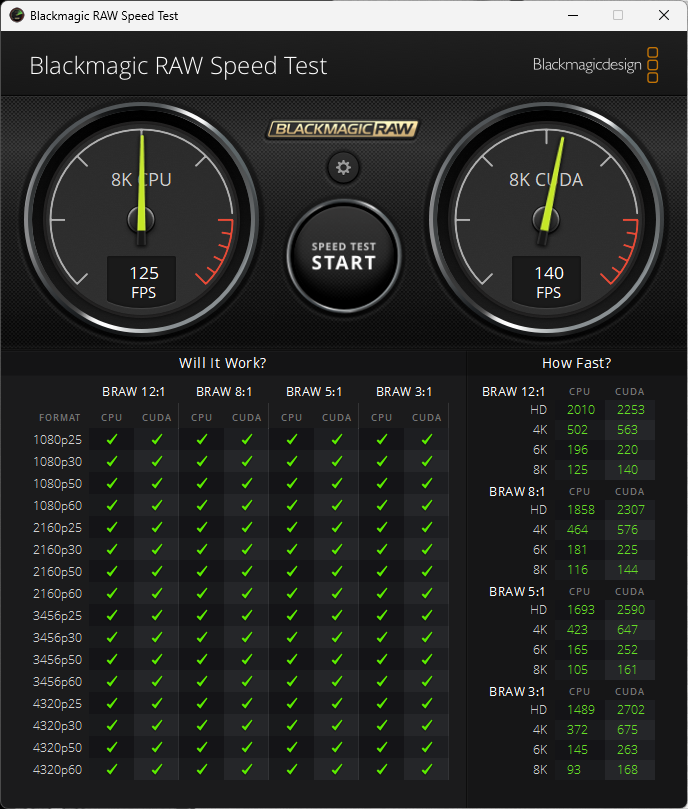The height and width of the screenshot is (809, 688).
Task: Click 4320p60 BRAW 12:1 CPU checkmark
Action: (111, 769)
